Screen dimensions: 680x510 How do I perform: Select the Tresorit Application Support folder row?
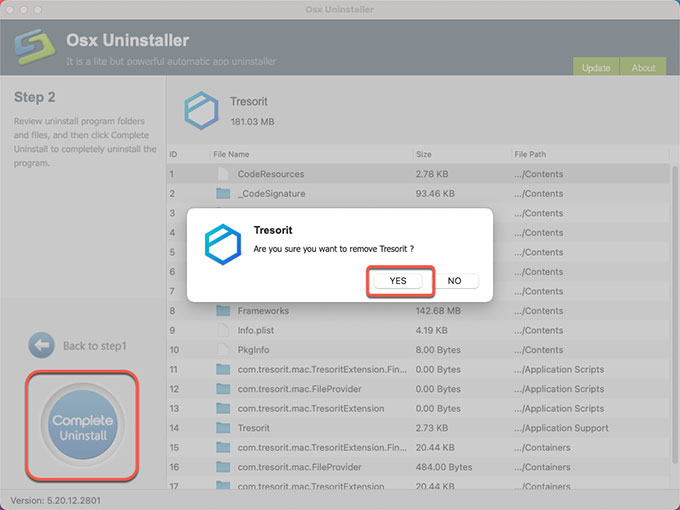300,428
